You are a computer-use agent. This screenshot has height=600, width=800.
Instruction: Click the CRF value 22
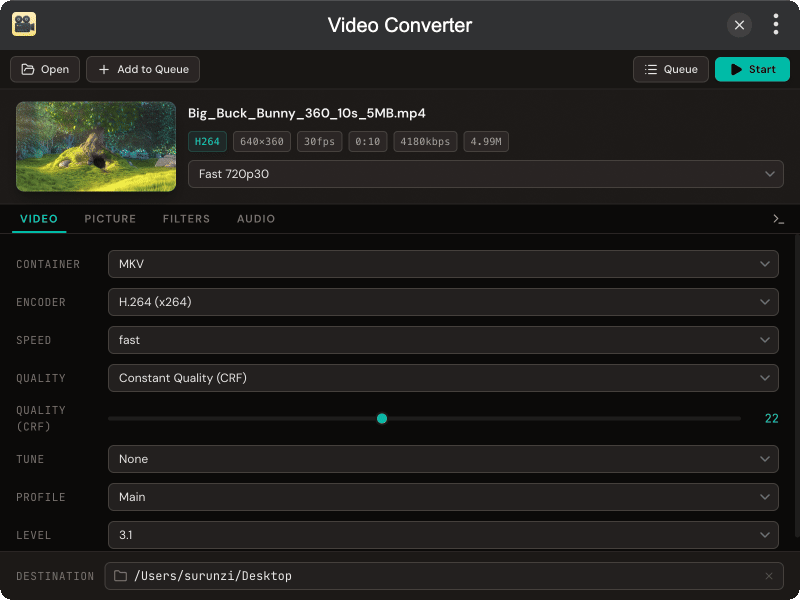pyautogui.click(x=771, y=419)
